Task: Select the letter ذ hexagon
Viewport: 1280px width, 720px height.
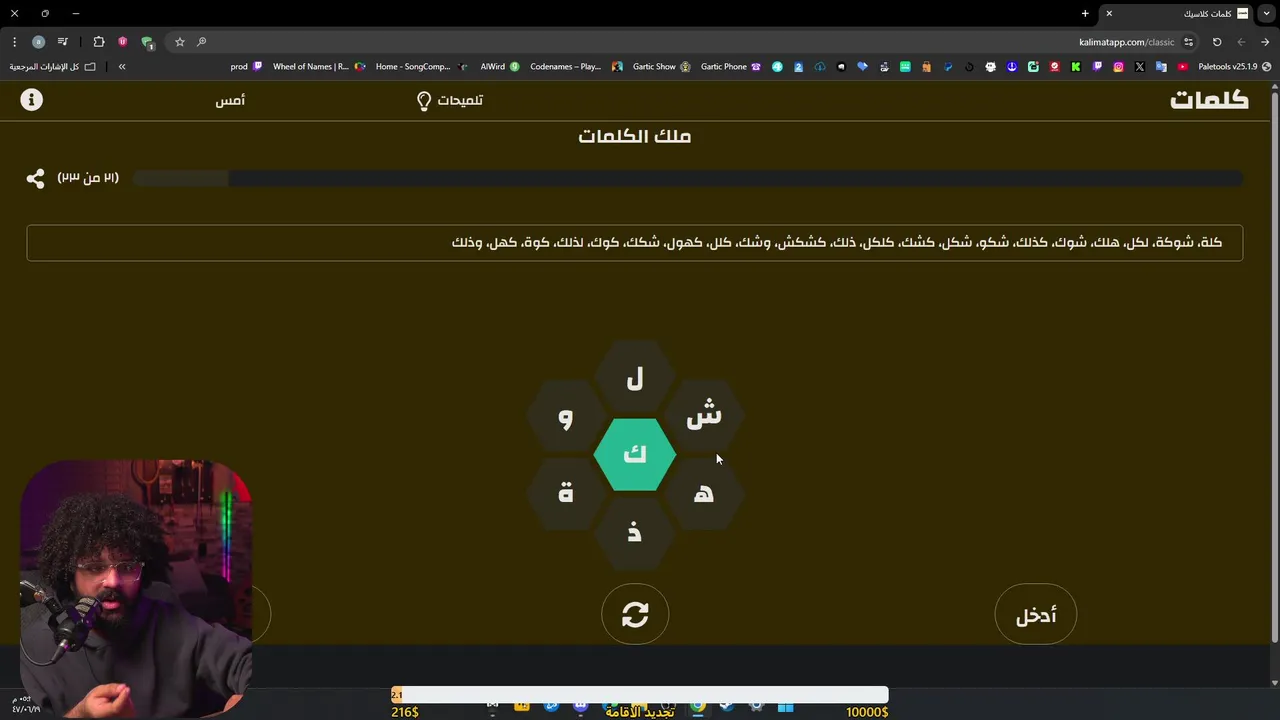Action: point(635,532)
